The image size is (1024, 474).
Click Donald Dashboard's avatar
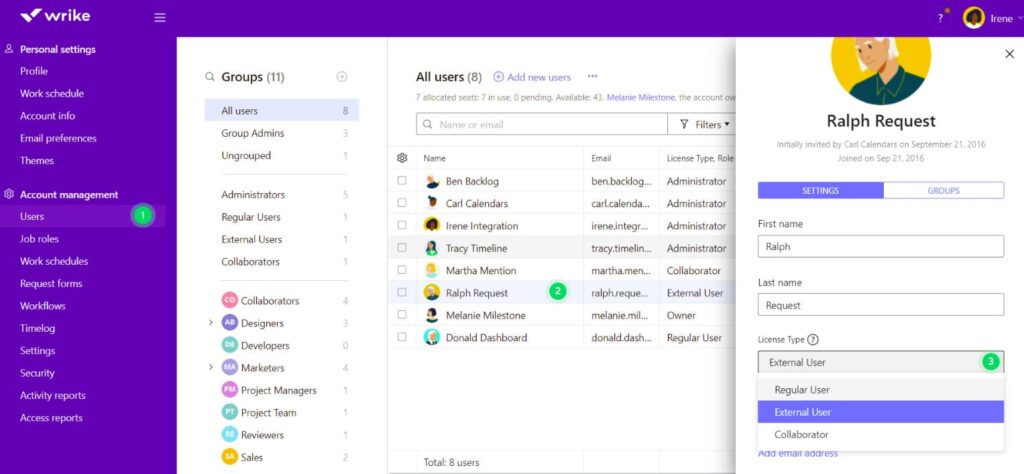pos(432,338)
